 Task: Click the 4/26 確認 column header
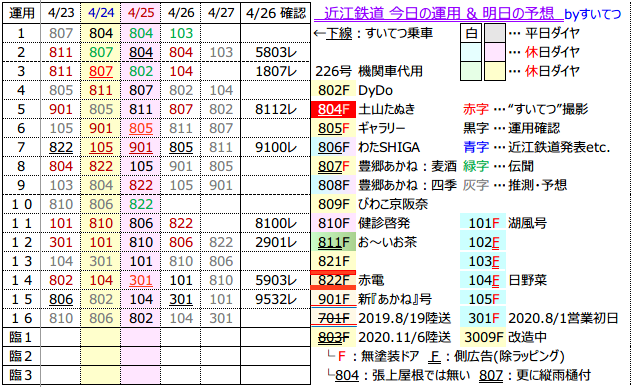[276, 13]
